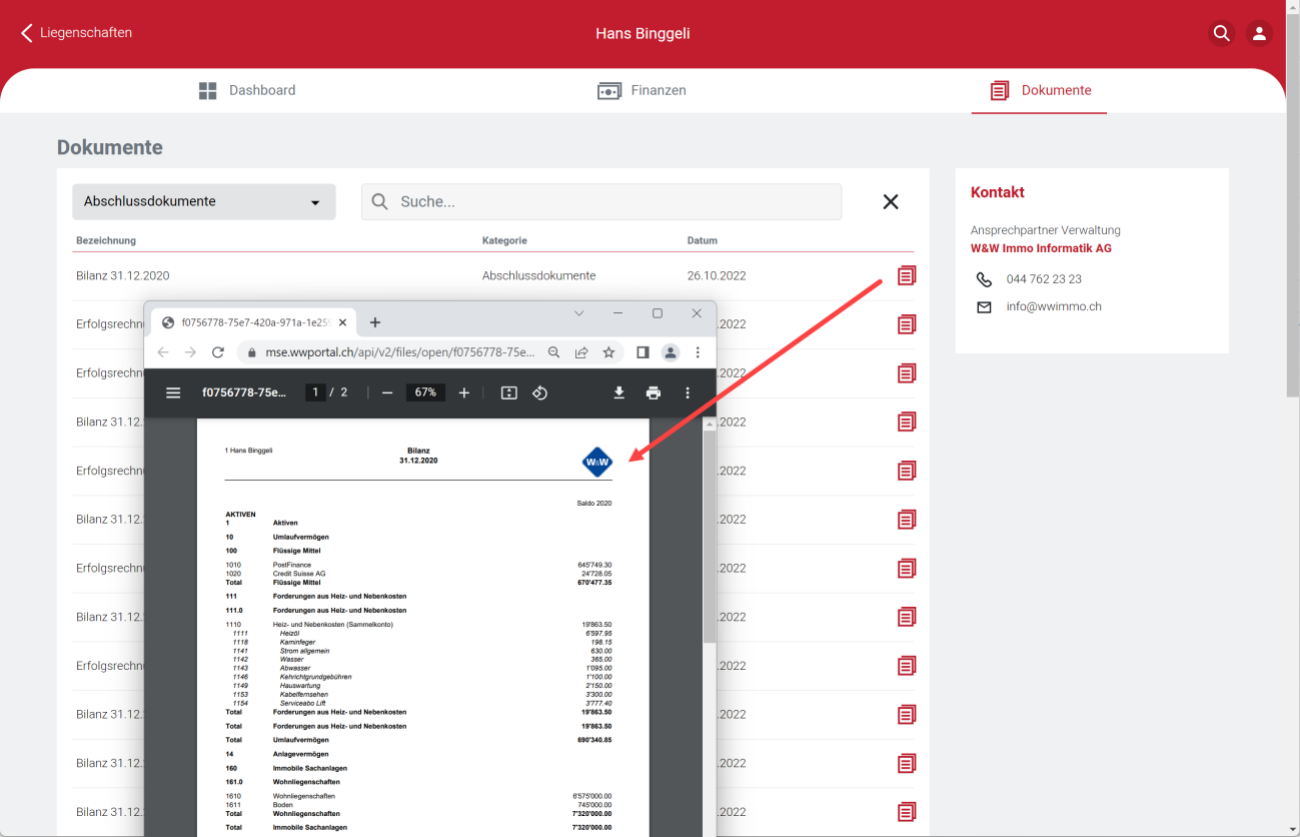
Task: Switch to the Dashboard tab
Action: [247, 91]
